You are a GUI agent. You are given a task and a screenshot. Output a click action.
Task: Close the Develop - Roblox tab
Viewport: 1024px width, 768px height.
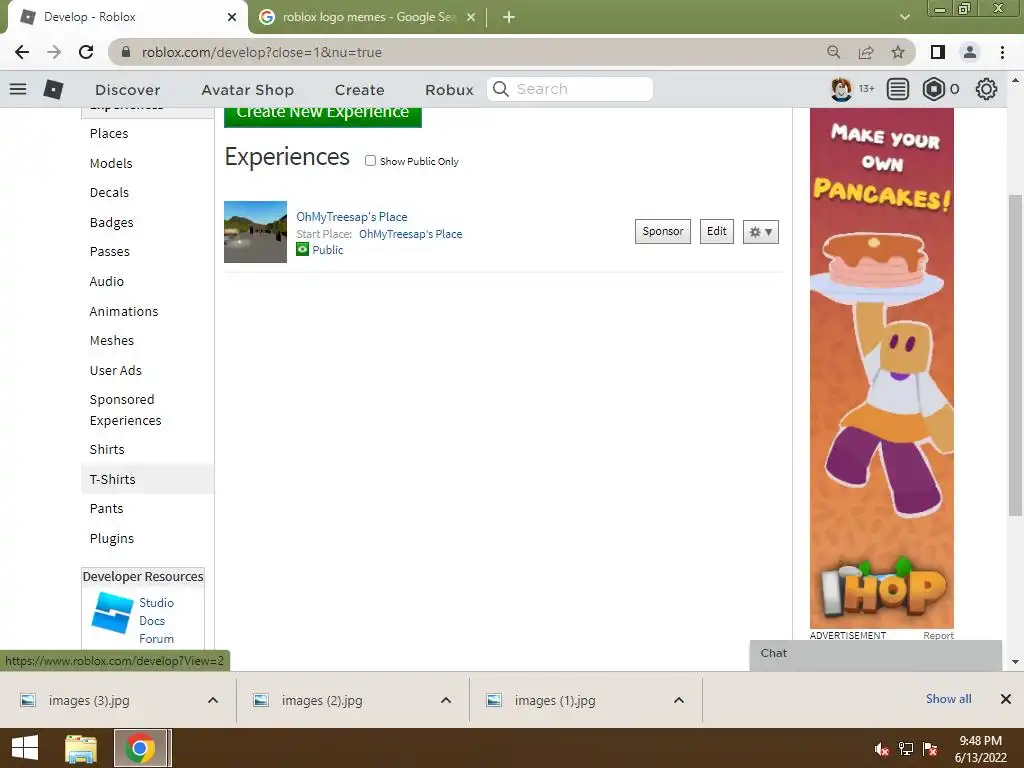tap(232, 17)
